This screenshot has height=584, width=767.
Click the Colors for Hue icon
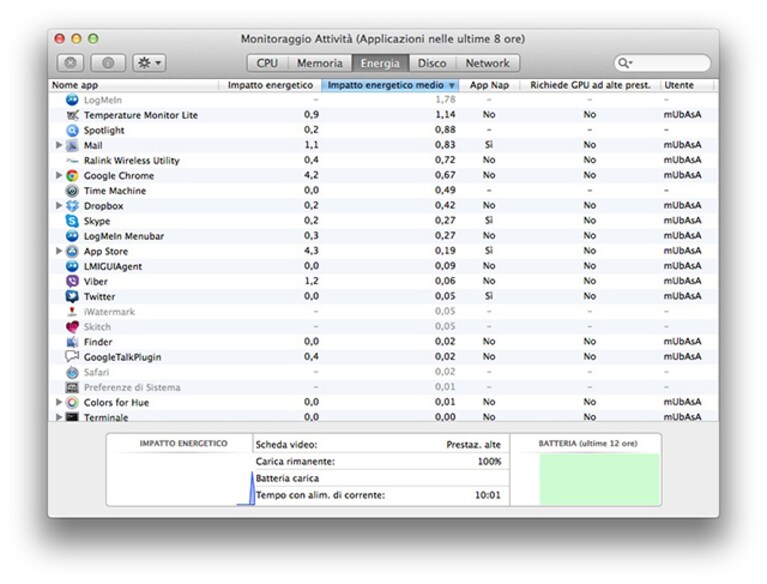(72, 403)
